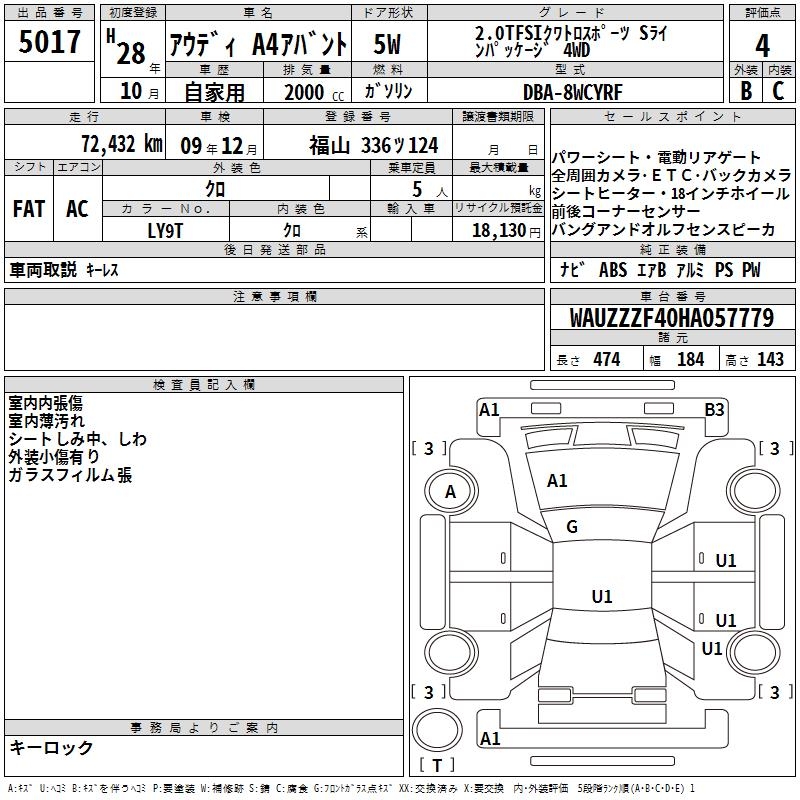Click the exterior grade B cell
800x800 pixels.
pos(745,91)
